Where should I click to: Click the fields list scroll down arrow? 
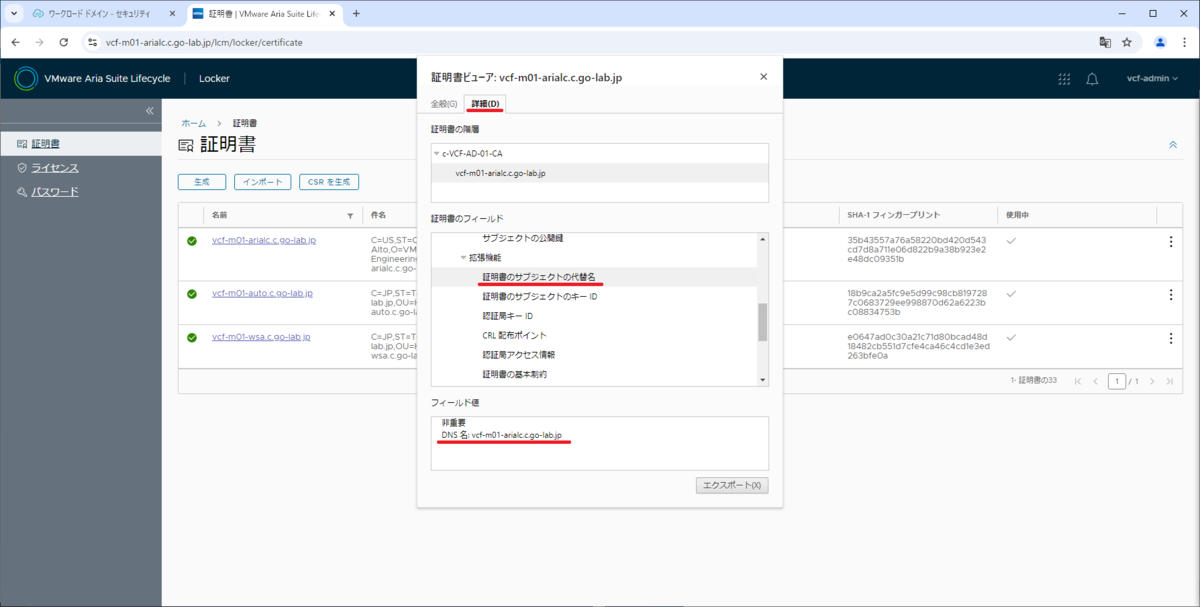763,379
